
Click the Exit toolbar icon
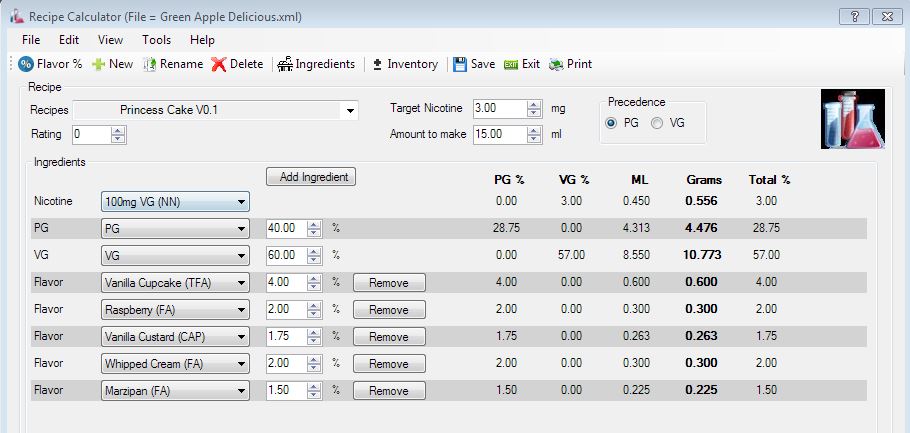511,64
